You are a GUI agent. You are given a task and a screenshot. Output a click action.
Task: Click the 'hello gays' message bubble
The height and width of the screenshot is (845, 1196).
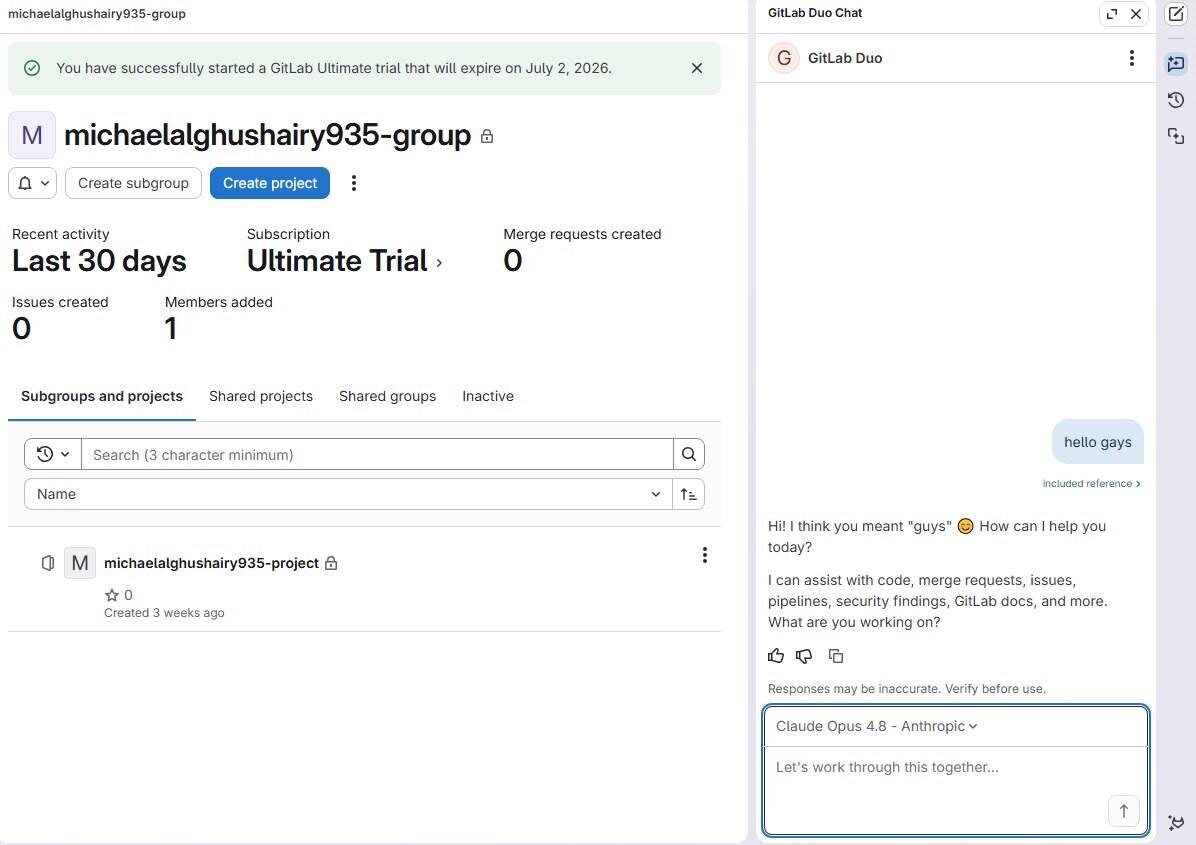pos(1098,442)
